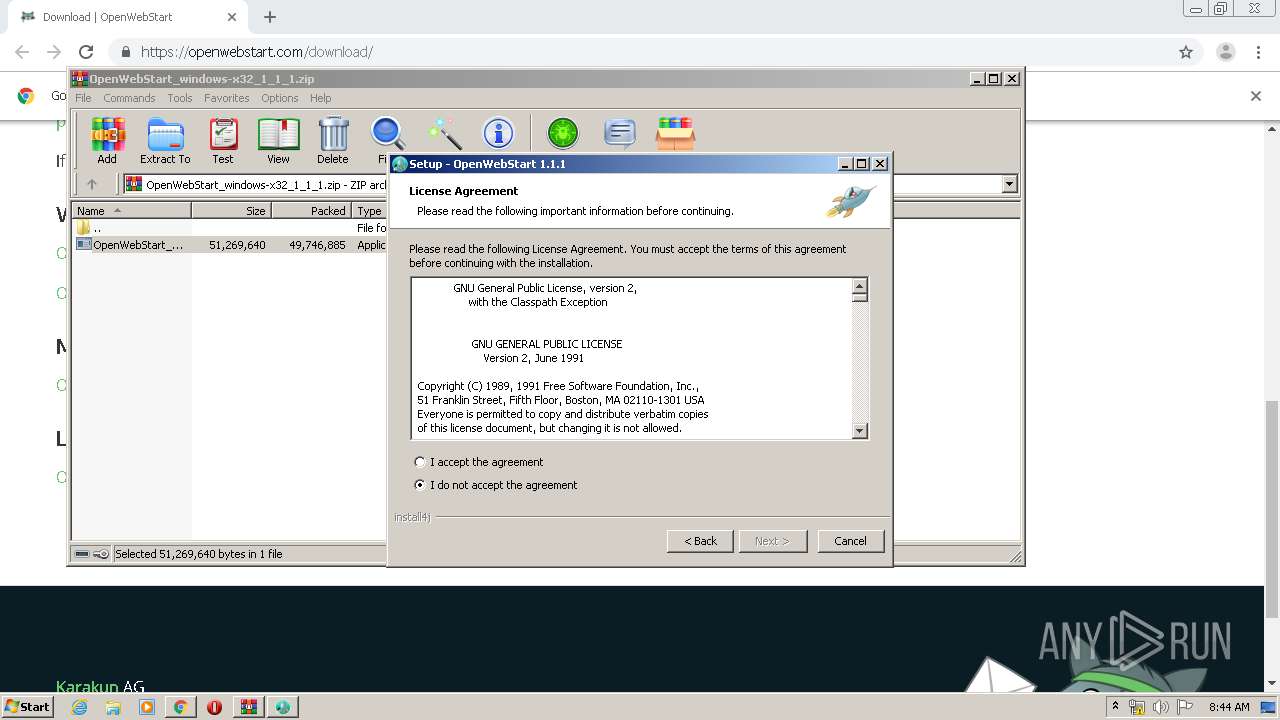Sort WinRAR list by Name column
This screenshot has height=720, width=1280.
click(132, 210)
